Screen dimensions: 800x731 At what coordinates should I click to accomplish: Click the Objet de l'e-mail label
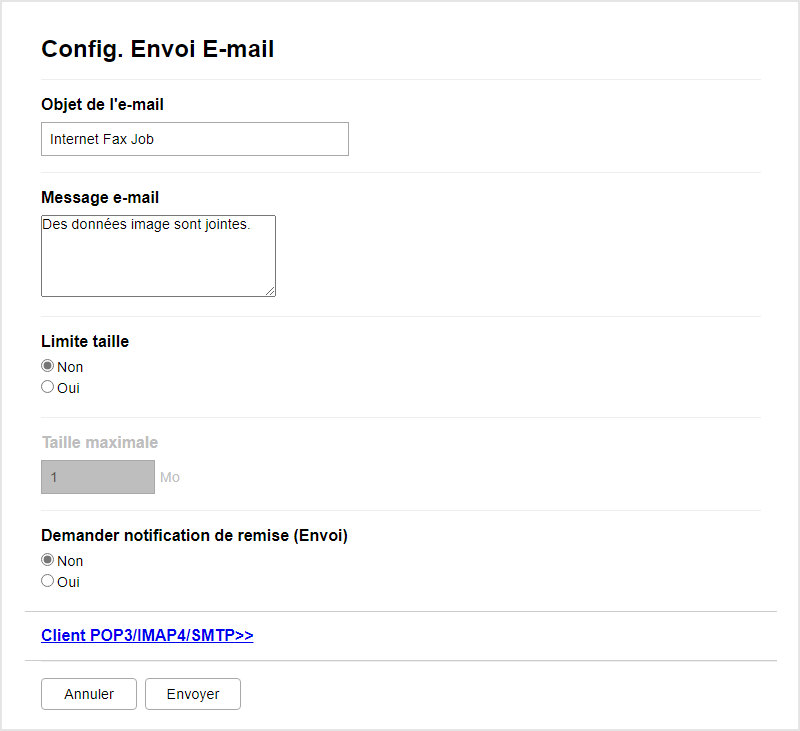point(103,105)
